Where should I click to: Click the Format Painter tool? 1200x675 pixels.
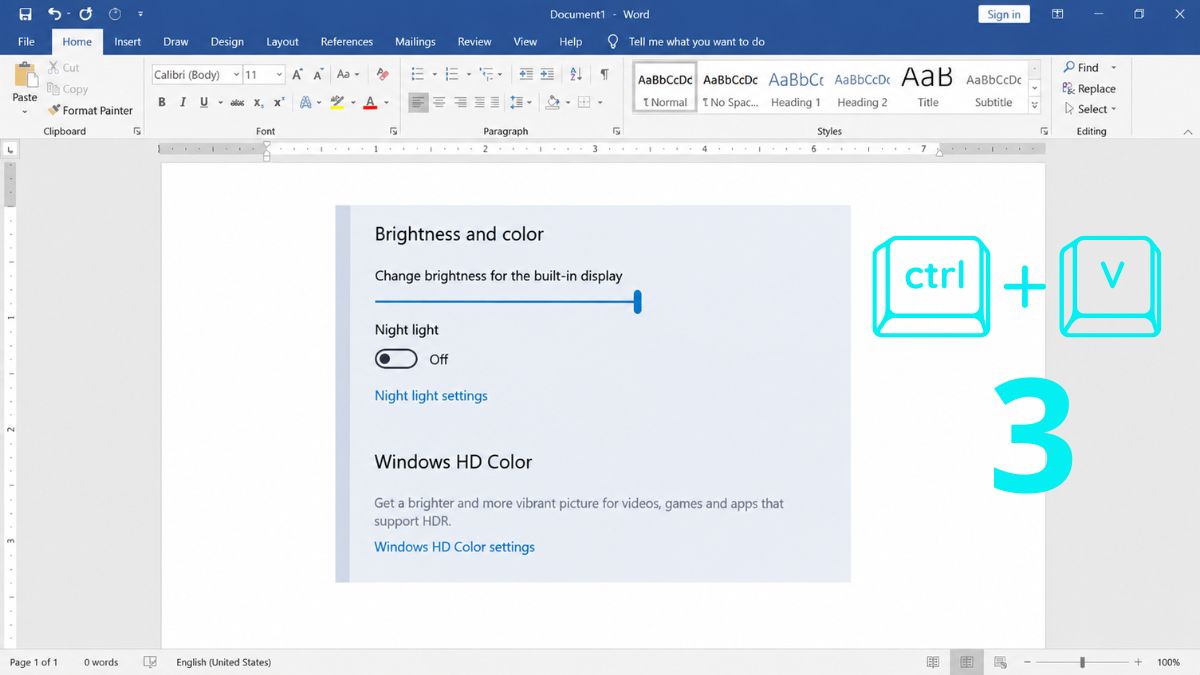coord(90,110)
